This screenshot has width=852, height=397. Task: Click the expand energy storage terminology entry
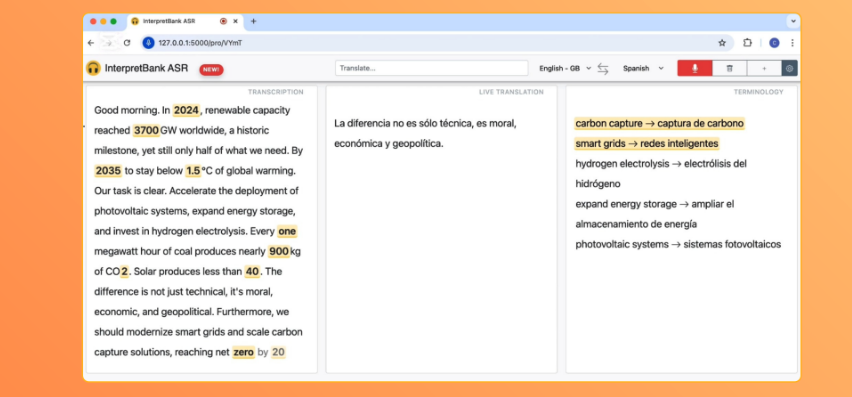click(655, 214)
